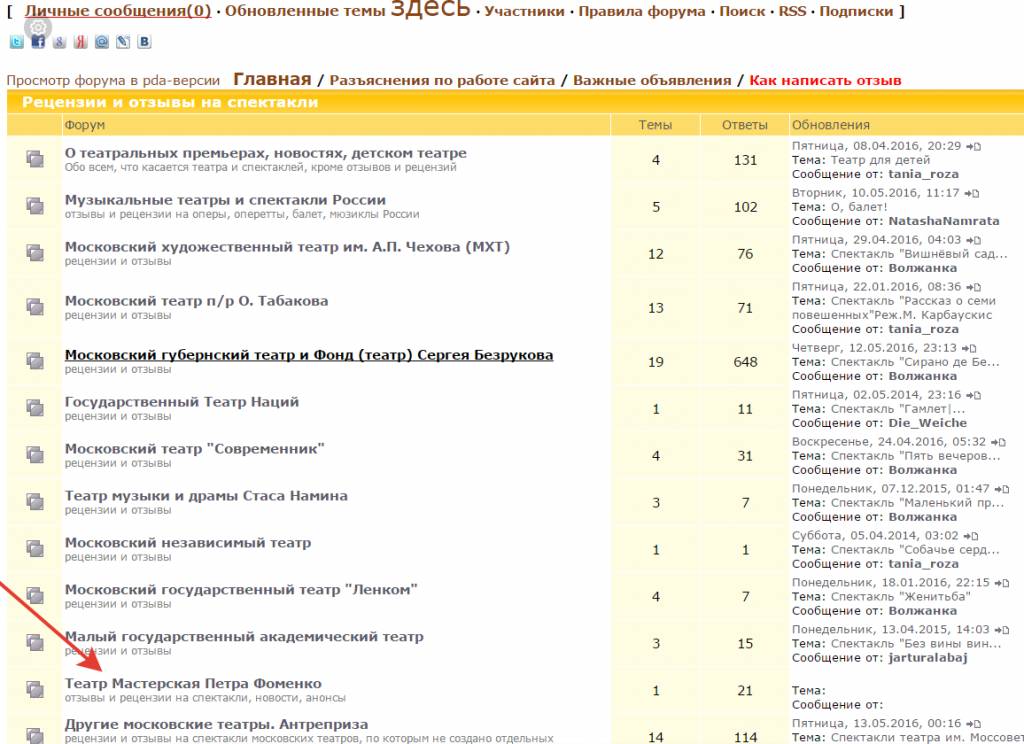Jump to last post dated 02.05.2014 via arrow icon

(x=973, y=395)
